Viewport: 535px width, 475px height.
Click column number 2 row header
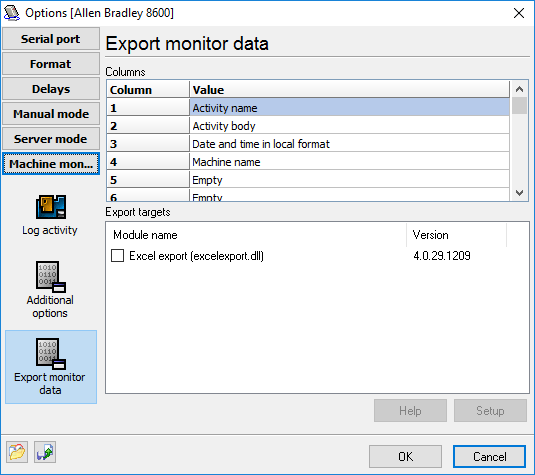click(x=148, y=126)
